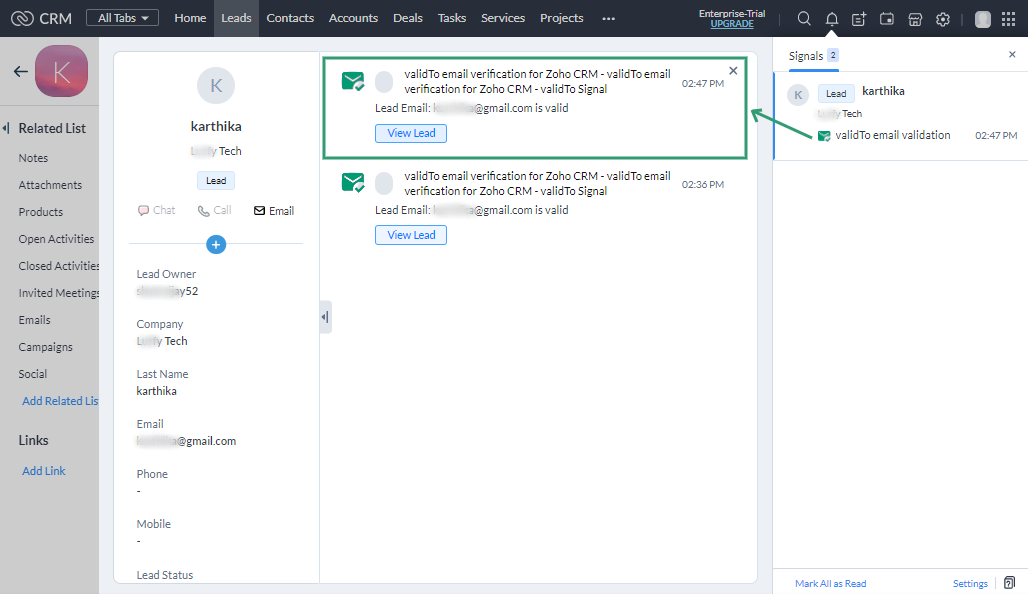Open Attachments in the Related List

[50, 185]
